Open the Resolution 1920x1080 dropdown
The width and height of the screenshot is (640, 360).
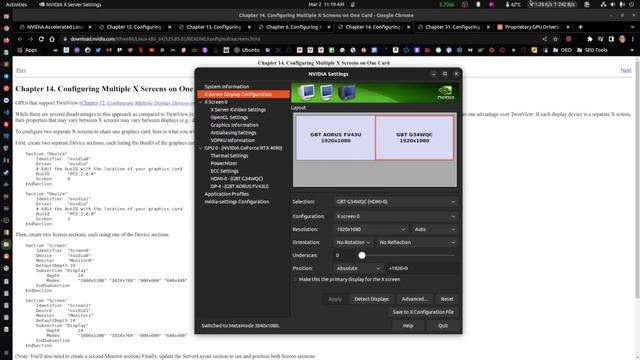[371, 229]
